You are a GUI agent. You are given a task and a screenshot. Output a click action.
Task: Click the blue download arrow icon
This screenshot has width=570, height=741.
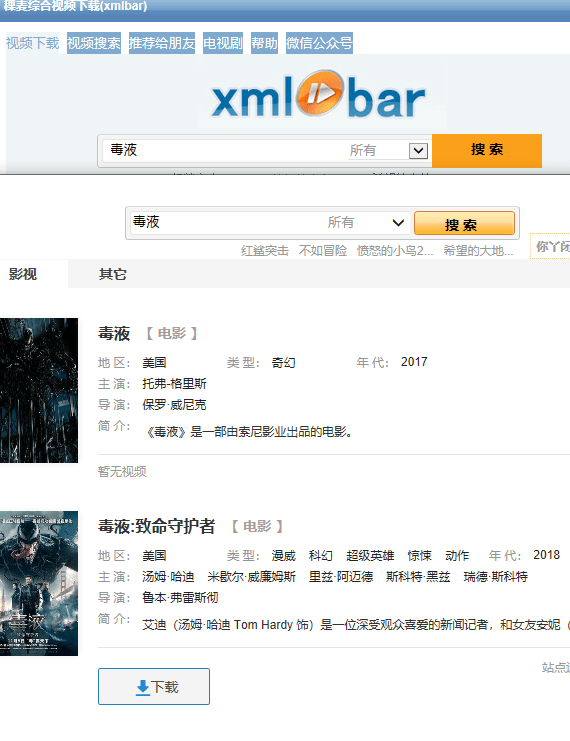143,688
